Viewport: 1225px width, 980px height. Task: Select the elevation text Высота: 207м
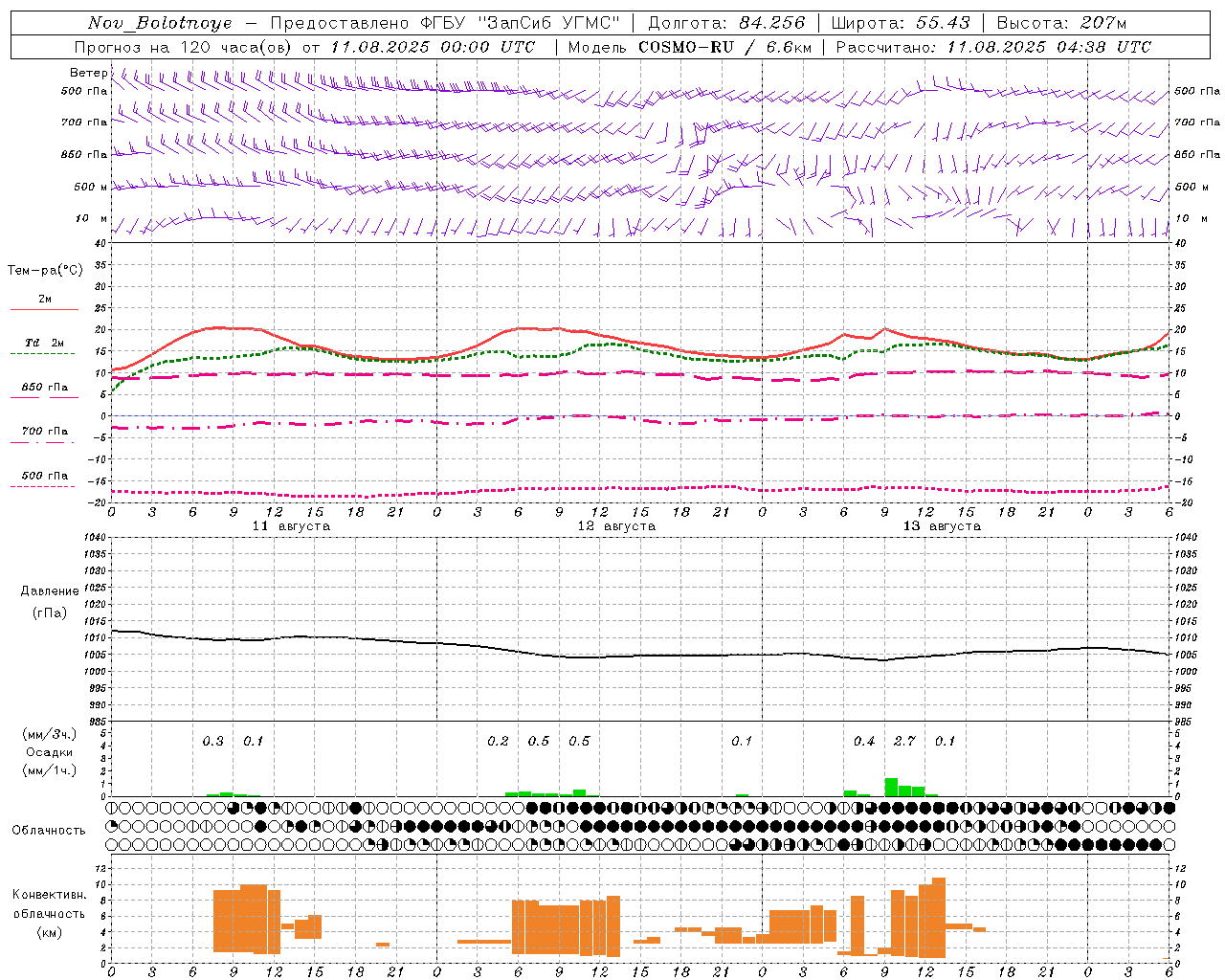point(1061,23)
